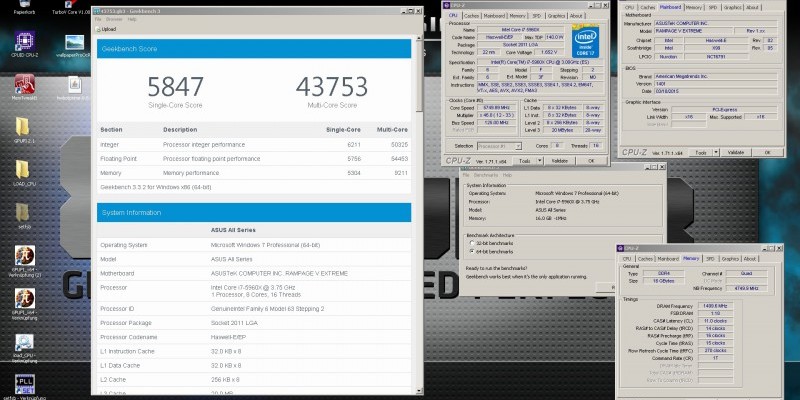Click the 43753 Multi-Core Score value

click(x=332, y=87)
